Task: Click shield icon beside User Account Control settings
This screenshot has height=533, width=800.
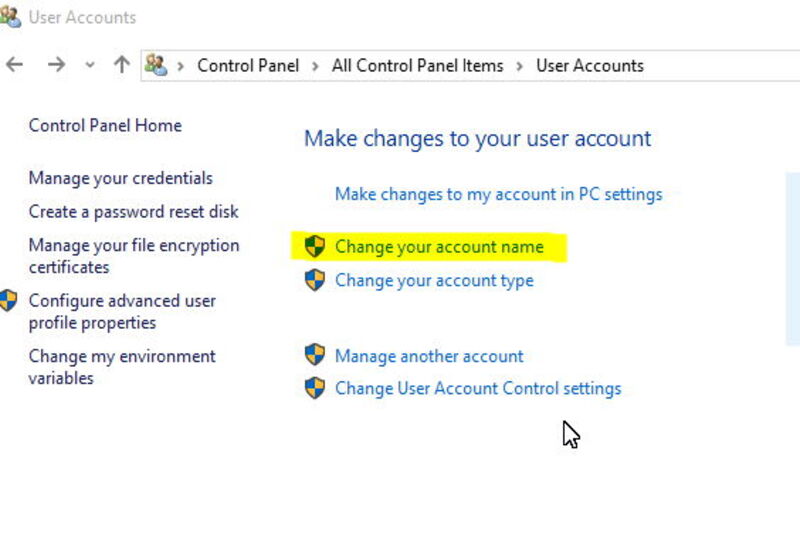Action: [315, 388]
